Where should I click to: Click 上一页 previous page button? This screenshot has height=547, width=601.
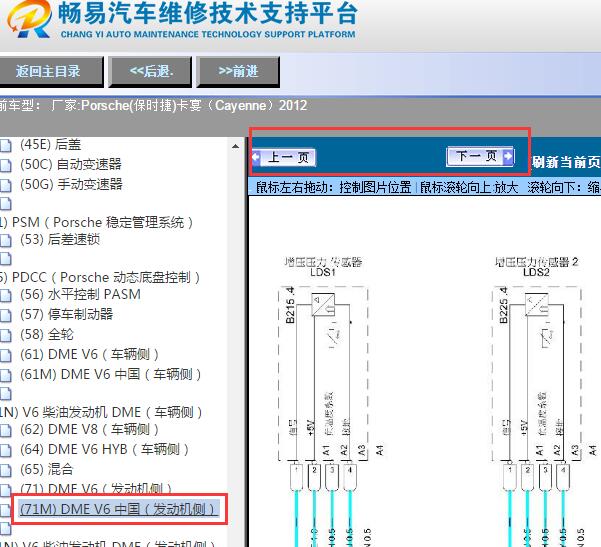click(x=284, y=158)
